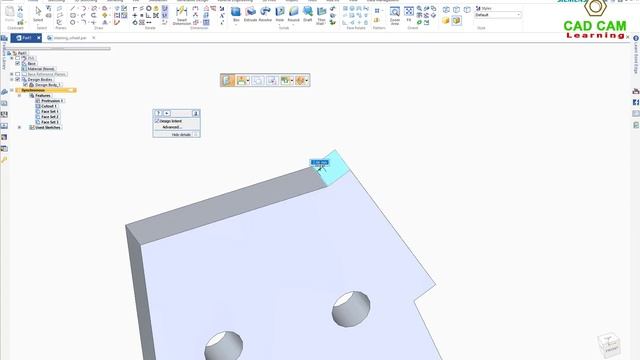Screen dimensions: 640x360
Task: Click the Paste clipboard icon
Action: (x=10, y=13)
